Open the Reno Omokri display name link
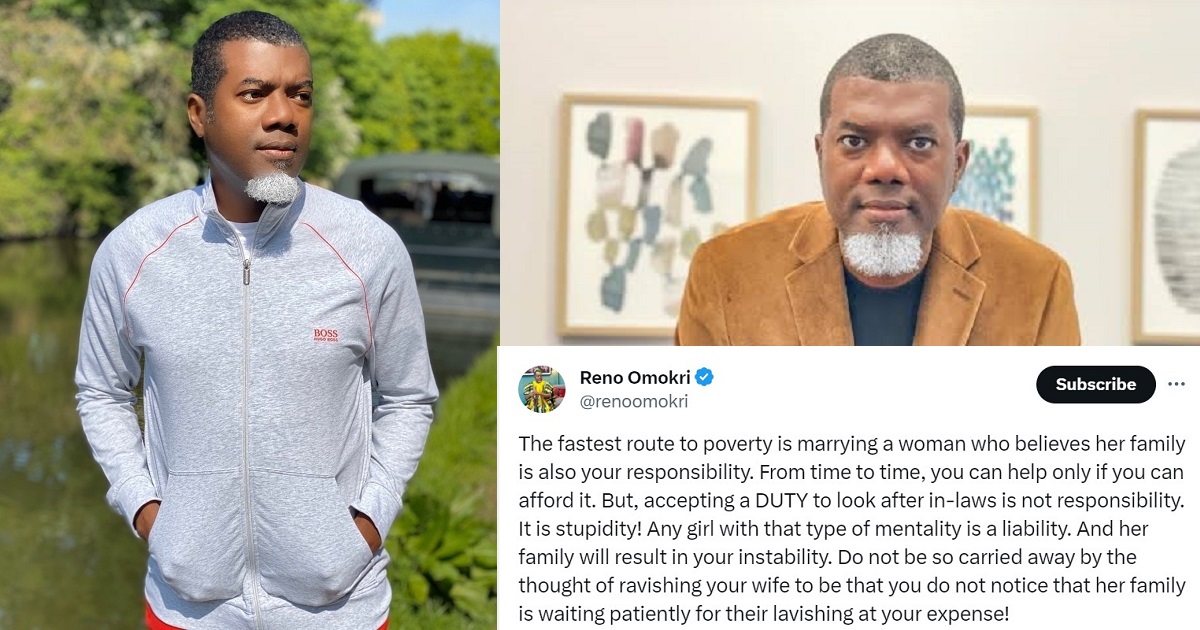The height and width of the screenshot is (630, 1200). pyautogui.click(x=635, y=377)
